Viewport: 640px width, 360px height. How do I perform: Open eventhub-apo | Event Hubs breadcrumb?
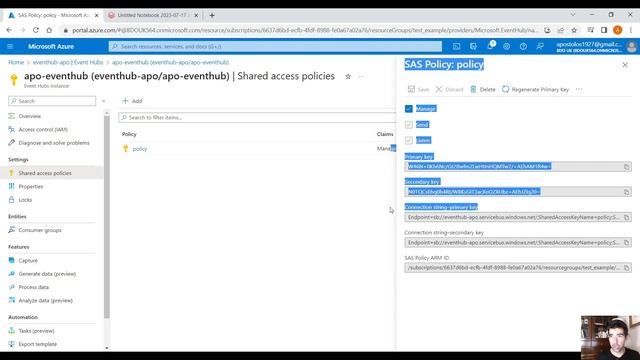(x=68, y=62)
